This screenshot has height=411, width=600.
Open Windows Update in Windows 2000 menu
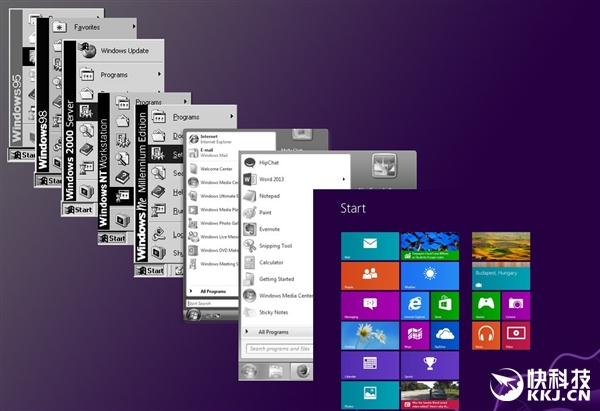[x=120, y=51]
